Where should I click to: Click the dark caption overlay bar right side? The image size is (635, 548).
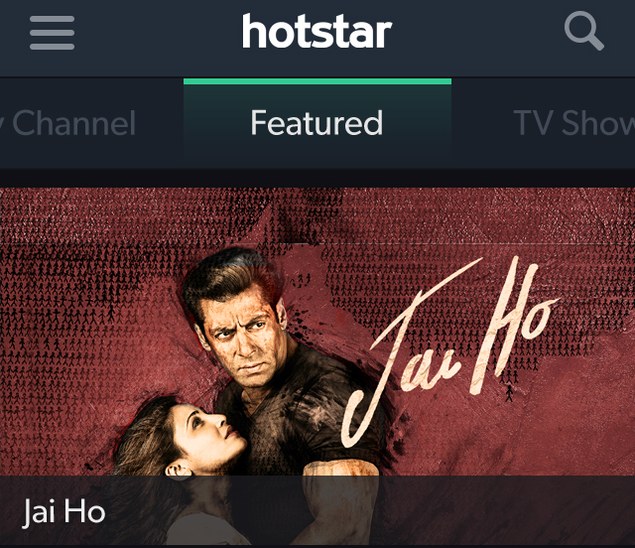tap(506, 510)
